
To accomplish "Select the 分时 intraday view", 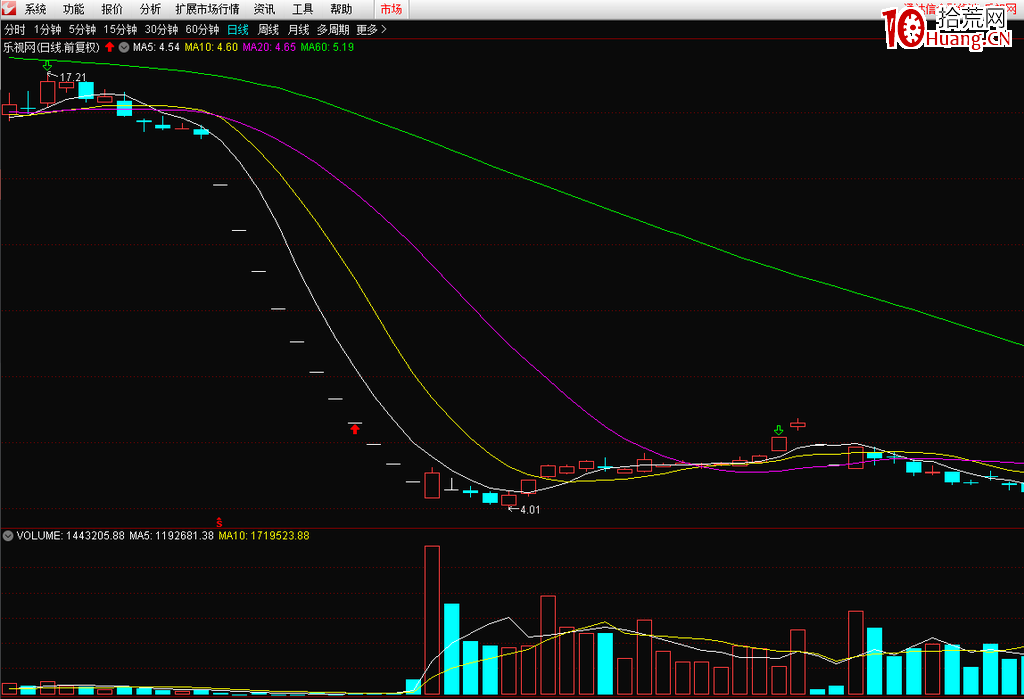I will click(x=14, y=30).
